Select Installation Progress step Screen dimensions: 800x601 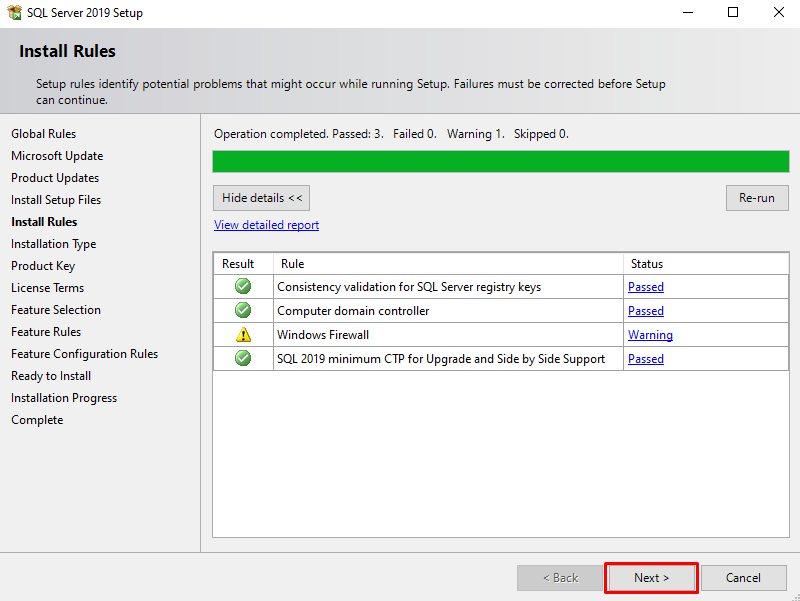tap(64, 398)
